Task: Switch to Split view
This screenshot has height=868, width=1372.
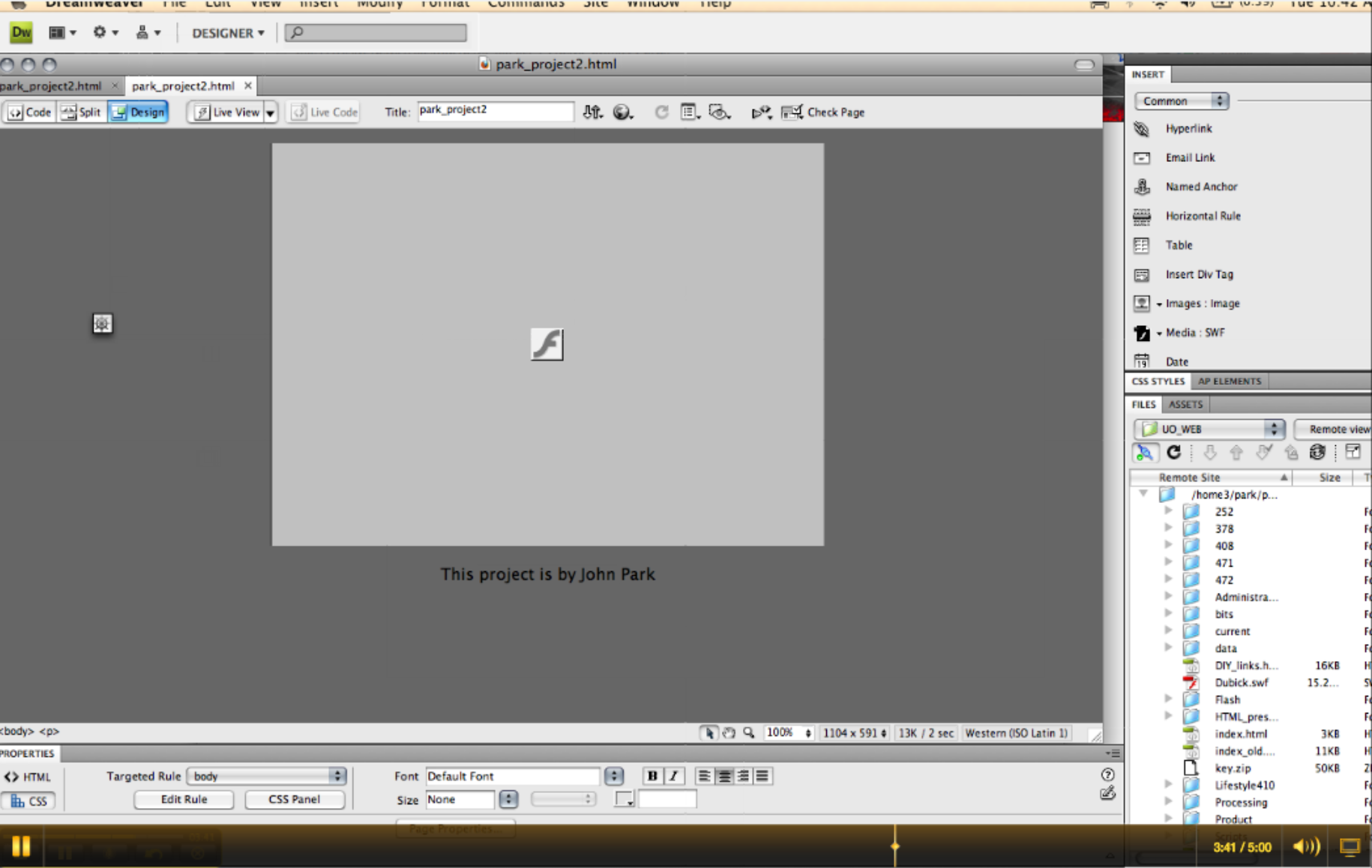Action: point(81,112)
